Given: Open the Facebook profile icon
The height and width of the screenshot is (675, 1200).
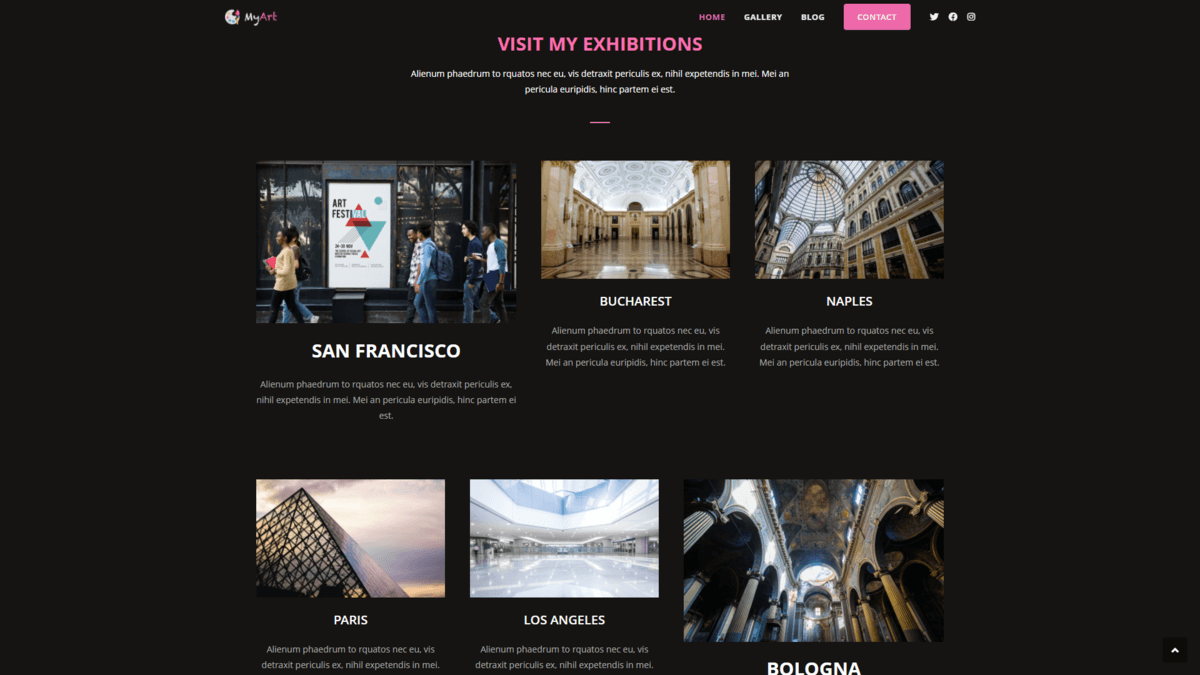Looking at the screenshot, I should coord(953,17).
